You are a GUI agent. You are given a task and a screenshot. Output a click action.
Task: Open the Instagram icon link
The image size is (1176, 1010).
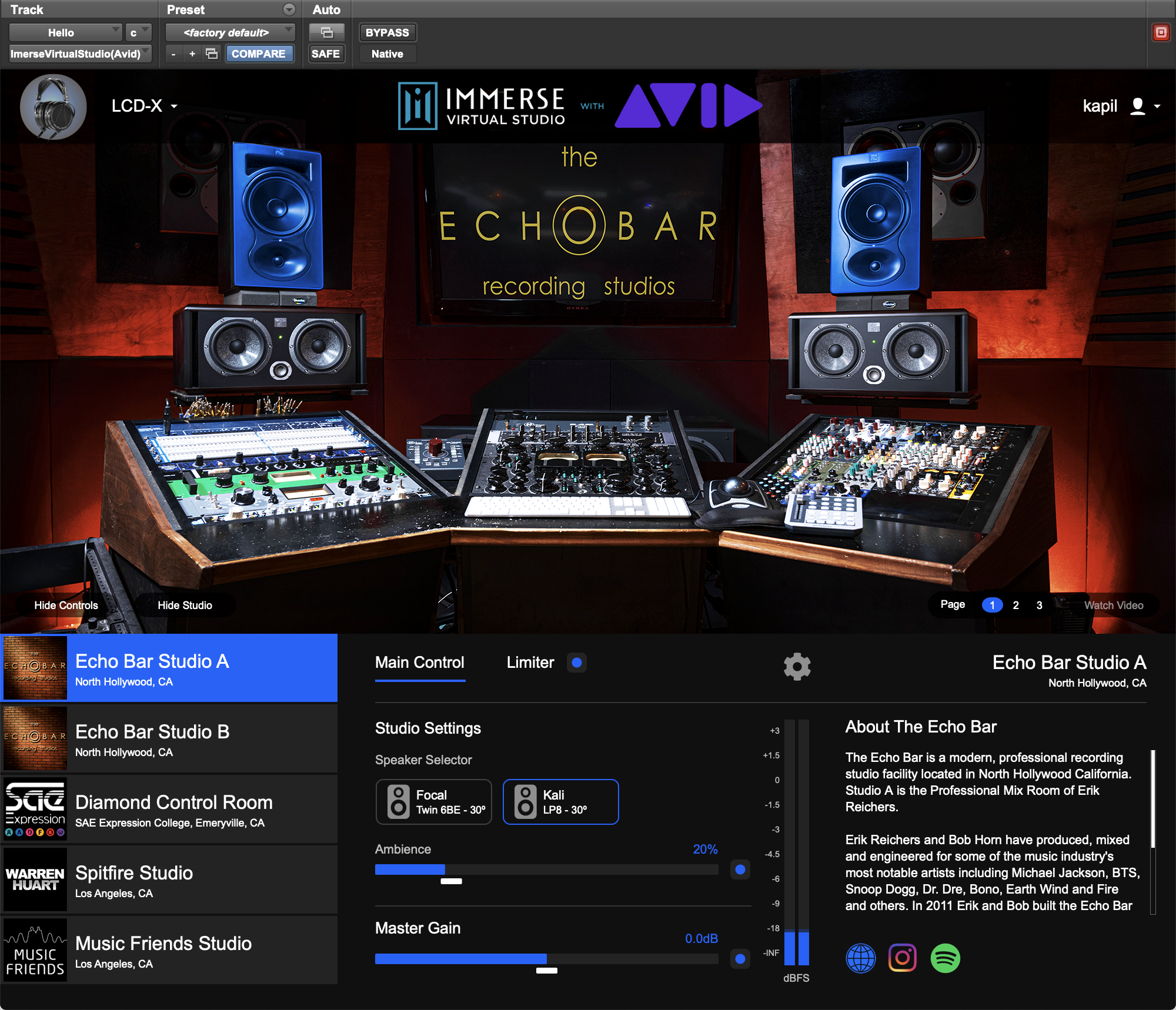(903, 958)
